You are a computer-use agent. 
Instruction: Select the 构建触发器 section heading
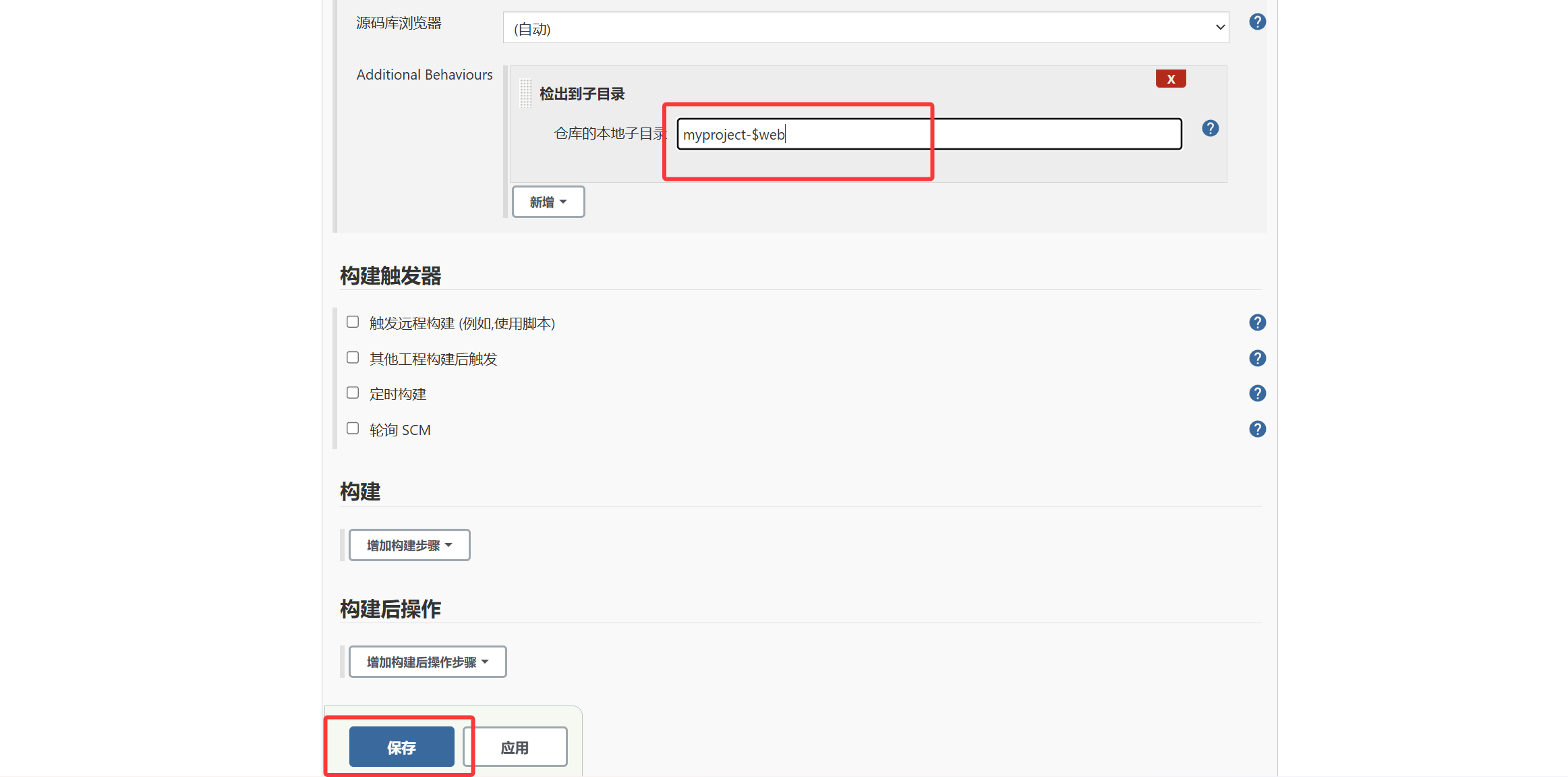390,276
